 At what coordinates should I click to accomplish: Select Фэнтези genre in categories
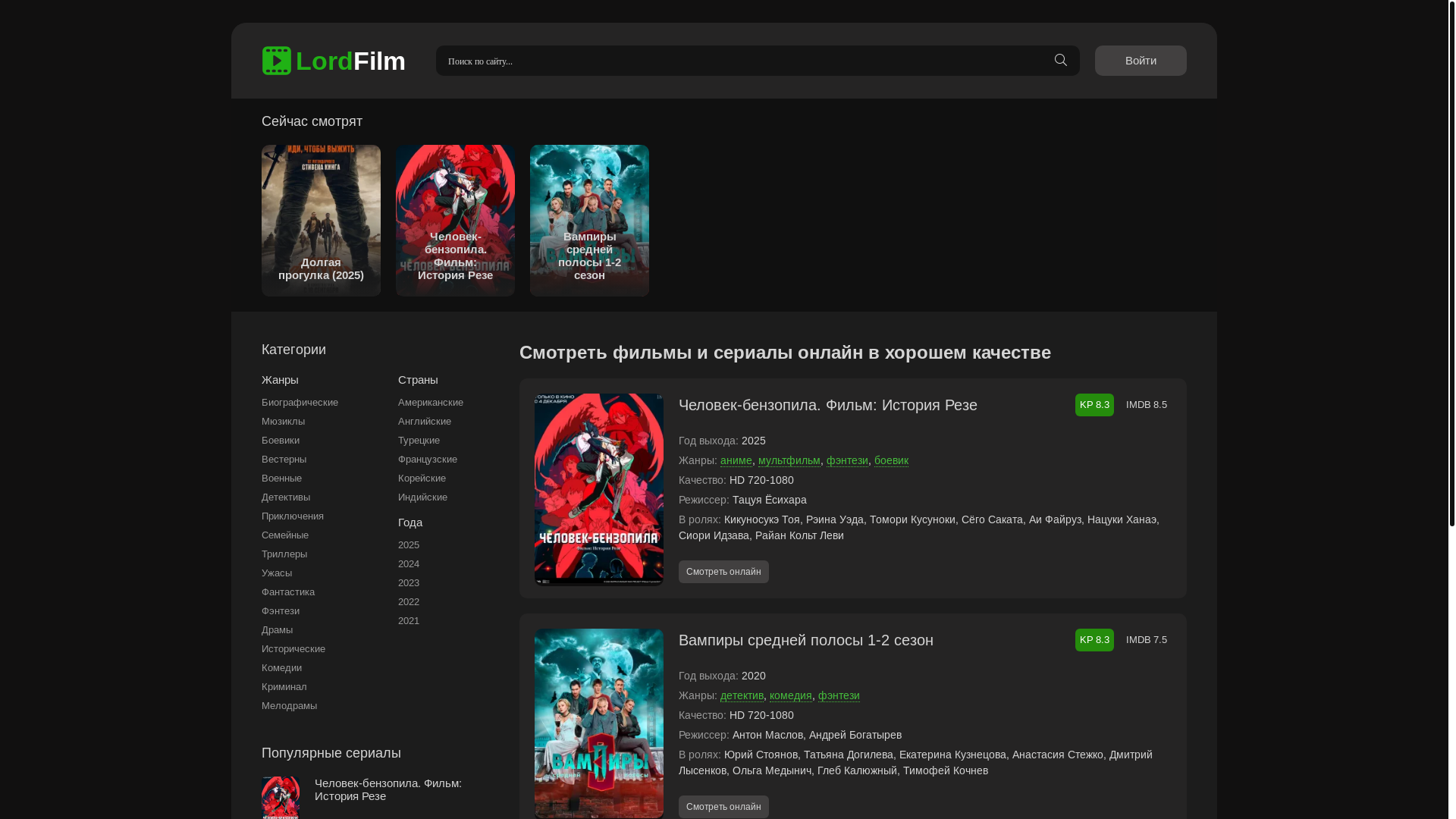281,611
